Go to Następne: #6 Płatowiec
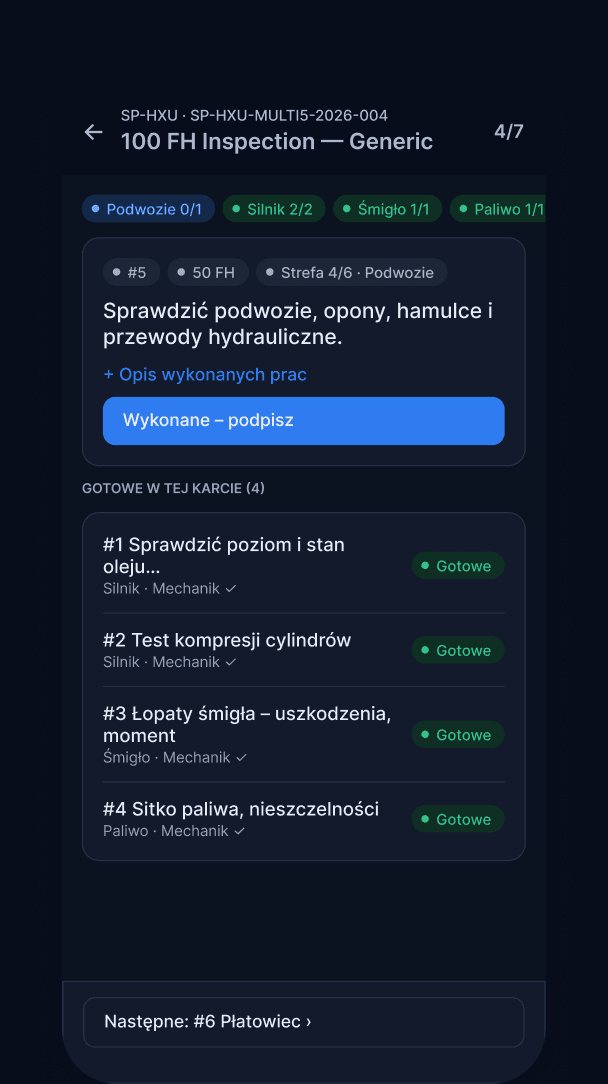This screenshot has width=608, height=1084. coord(304,1022)
